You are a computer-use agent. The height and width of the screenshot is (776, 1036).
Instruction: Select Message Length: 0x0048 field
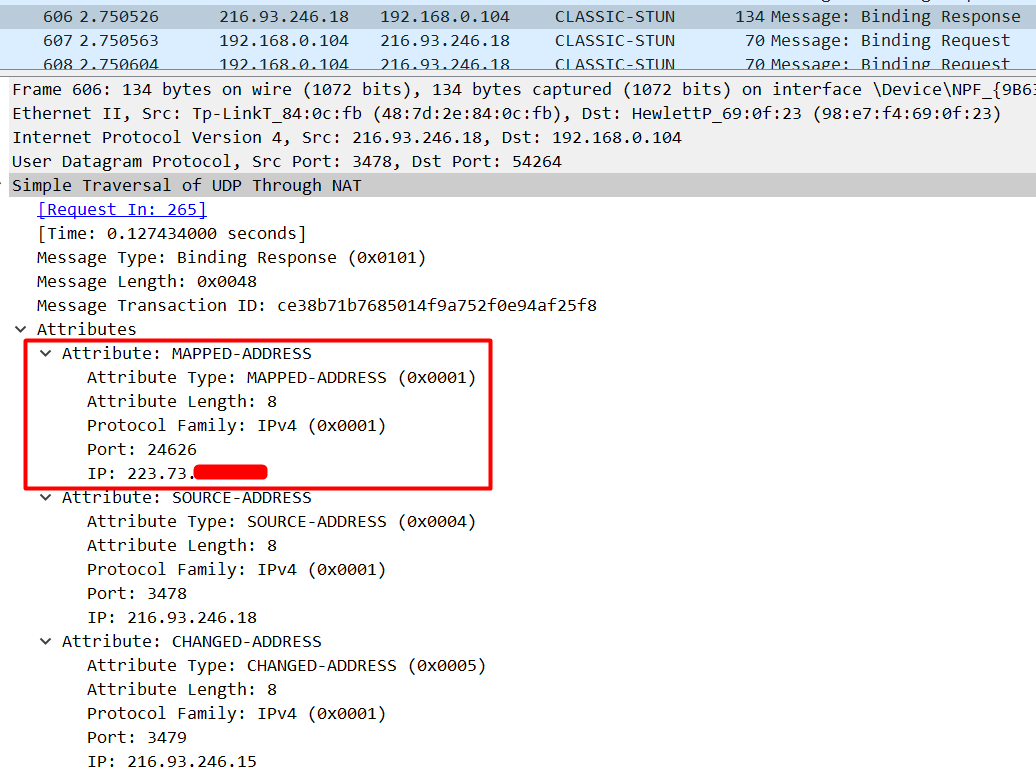coord(147,282)
